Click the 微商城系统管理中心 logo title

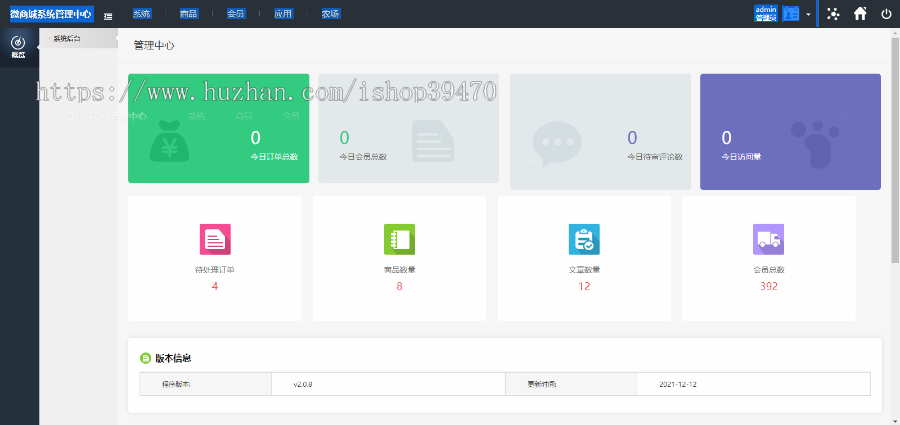52,14
